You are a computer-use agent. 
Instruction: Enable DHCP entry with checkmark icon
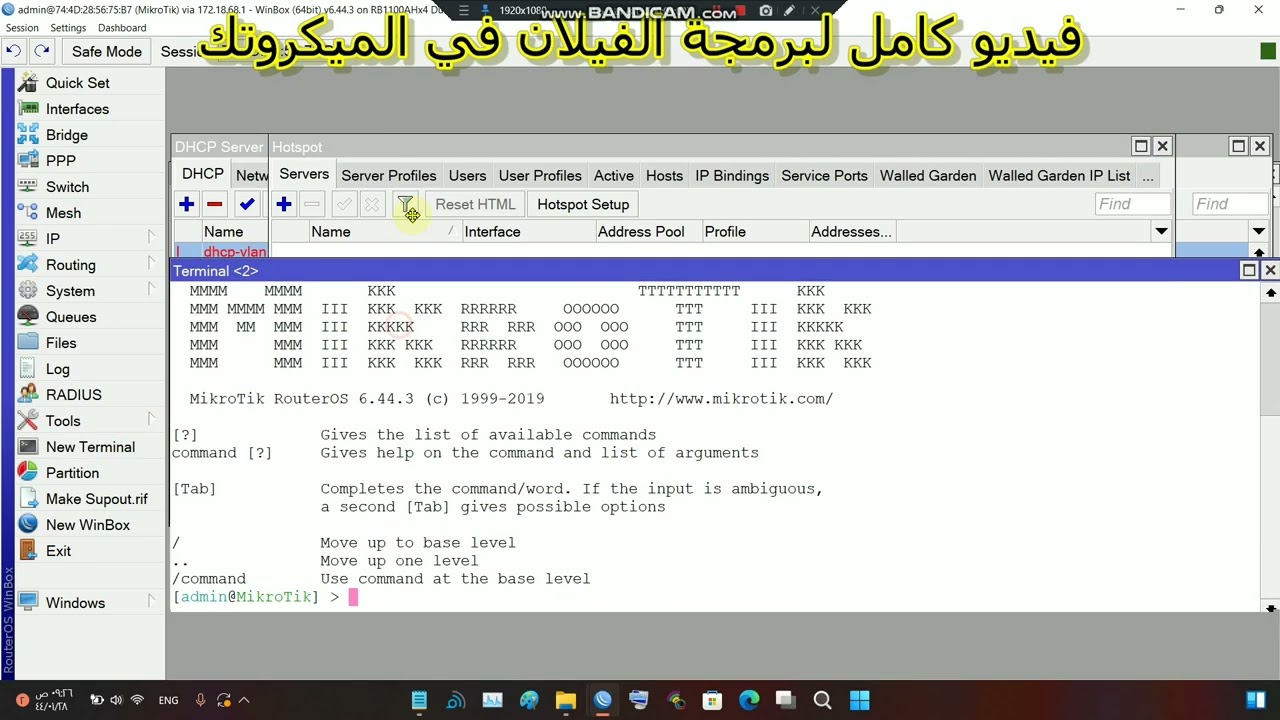pyautogui.click(x=247, y=204)
